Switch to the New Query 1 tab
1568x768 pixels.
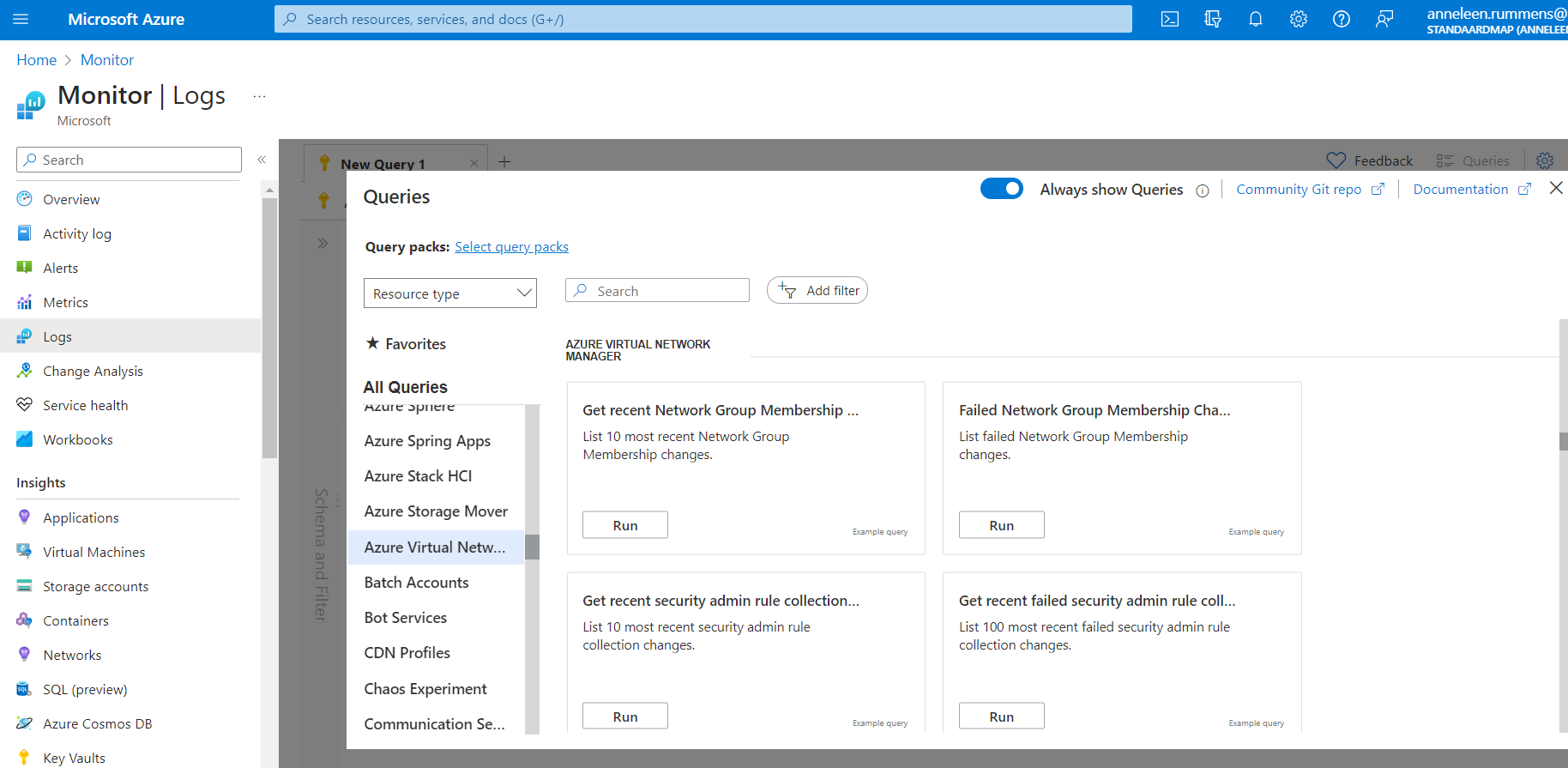click(383, 163)
